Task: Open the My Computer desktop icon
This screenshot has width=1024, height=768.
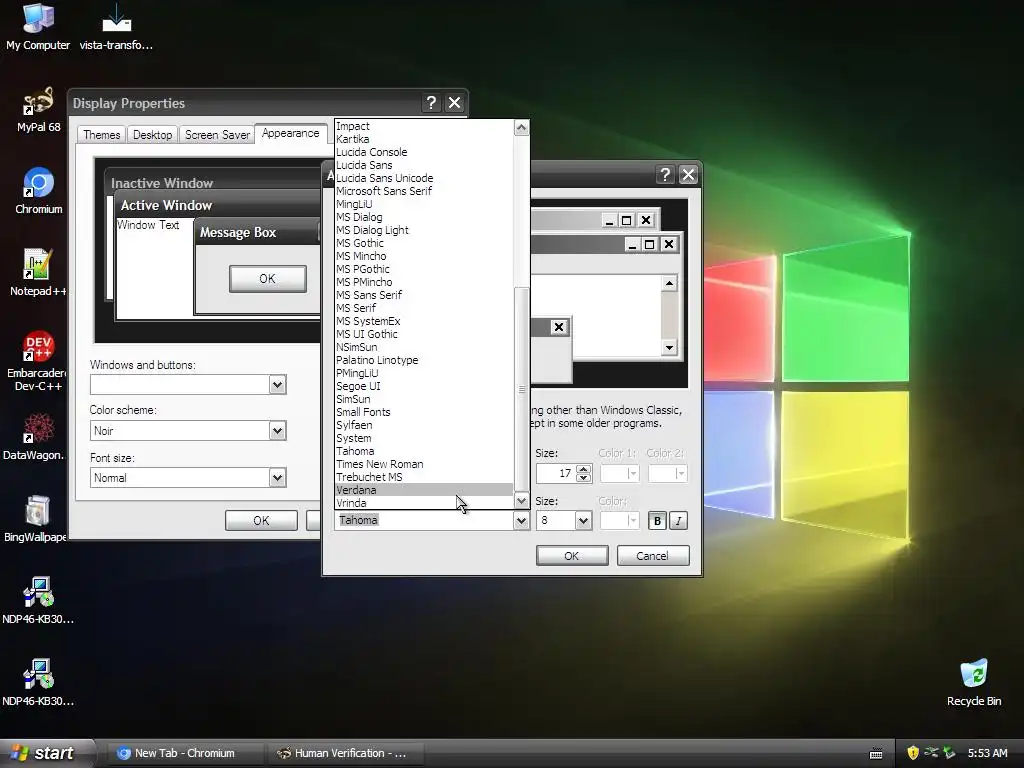Action: click(38, 26)
